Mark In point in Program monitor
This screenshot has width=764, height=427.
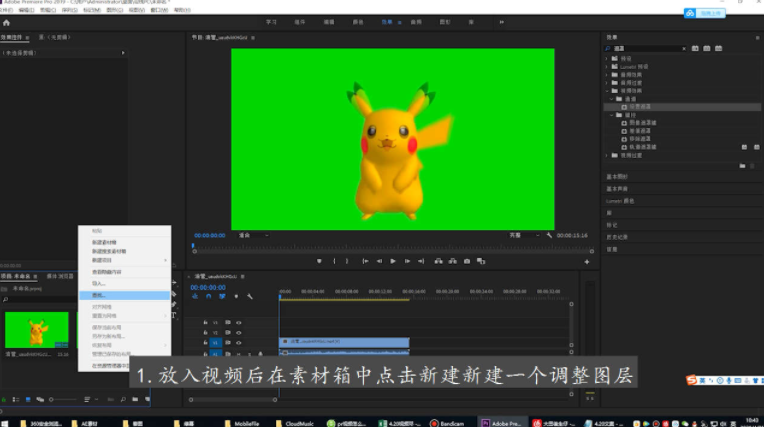click(x=334, y=261)
